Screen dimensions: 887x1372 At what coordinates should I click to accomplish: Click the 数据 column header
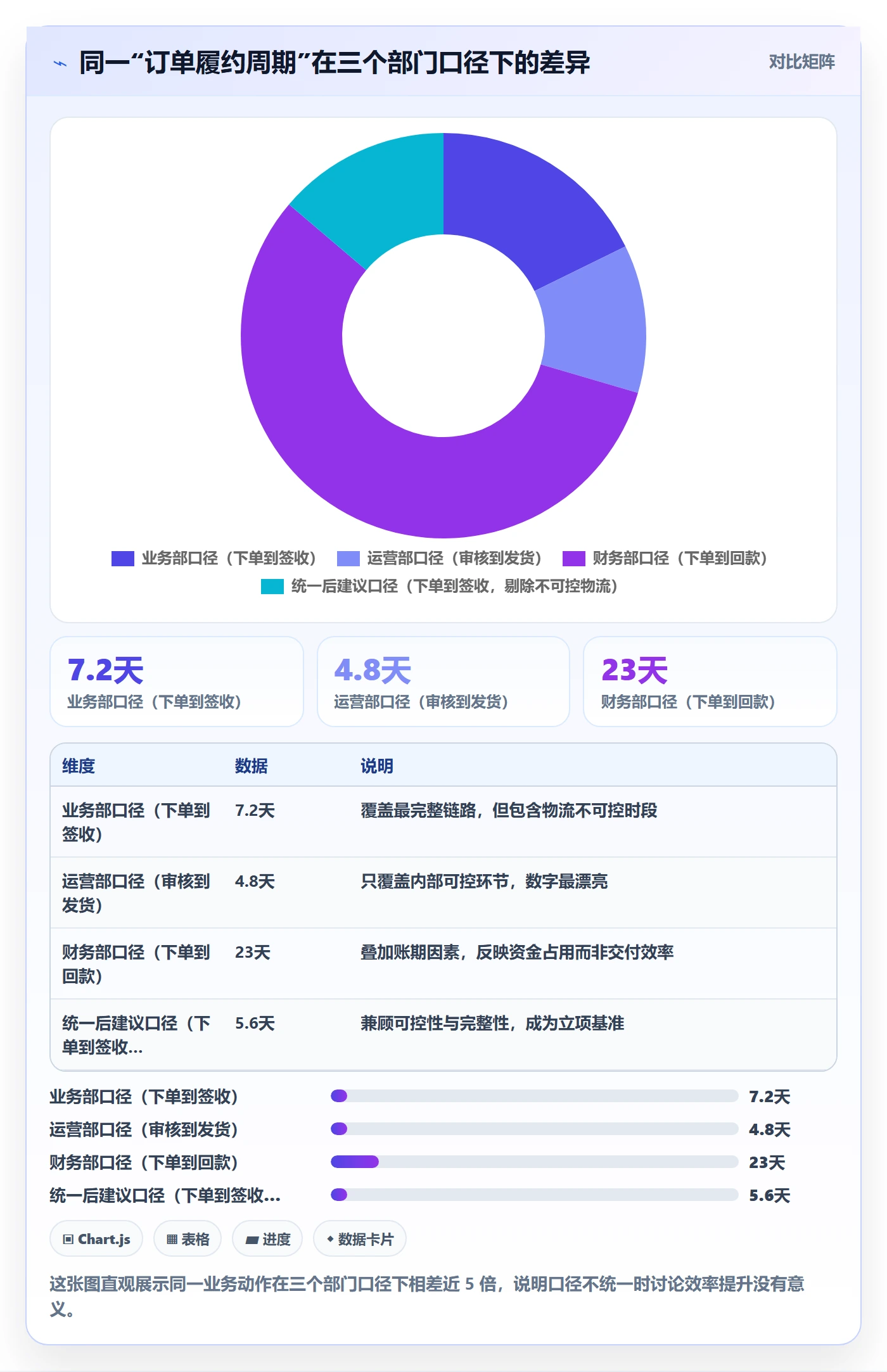click(251, 766)
